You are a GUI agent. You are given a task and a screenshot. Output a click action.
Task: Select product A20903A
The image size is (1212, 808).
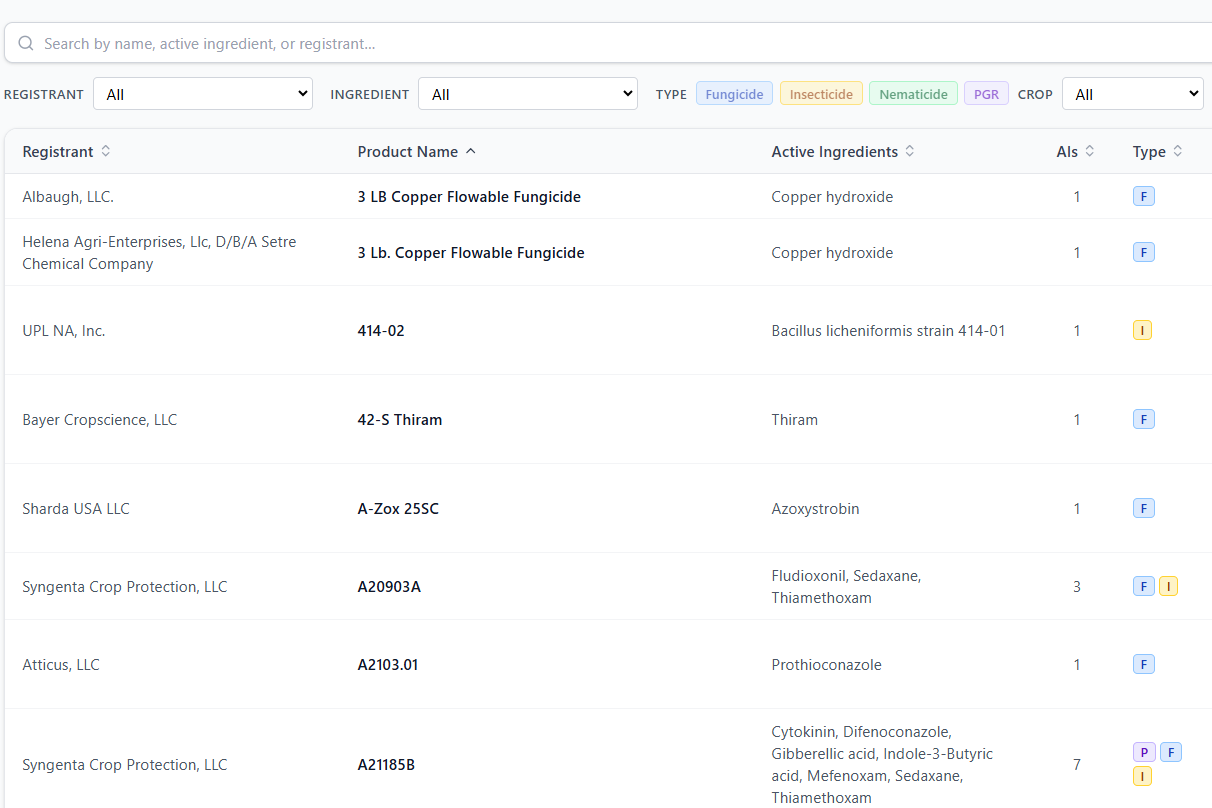pos(389,586)
